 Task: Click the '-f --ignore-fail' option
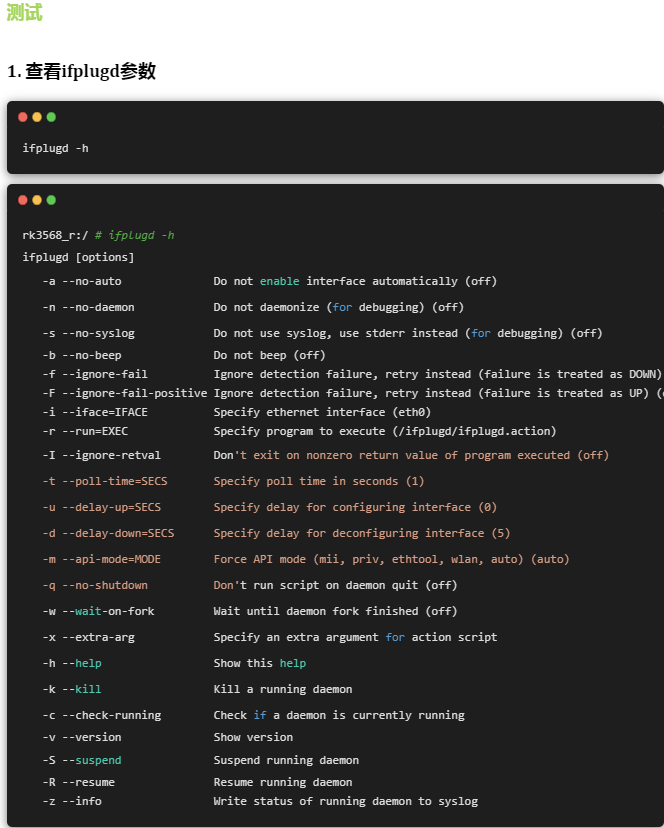(95, 374)
